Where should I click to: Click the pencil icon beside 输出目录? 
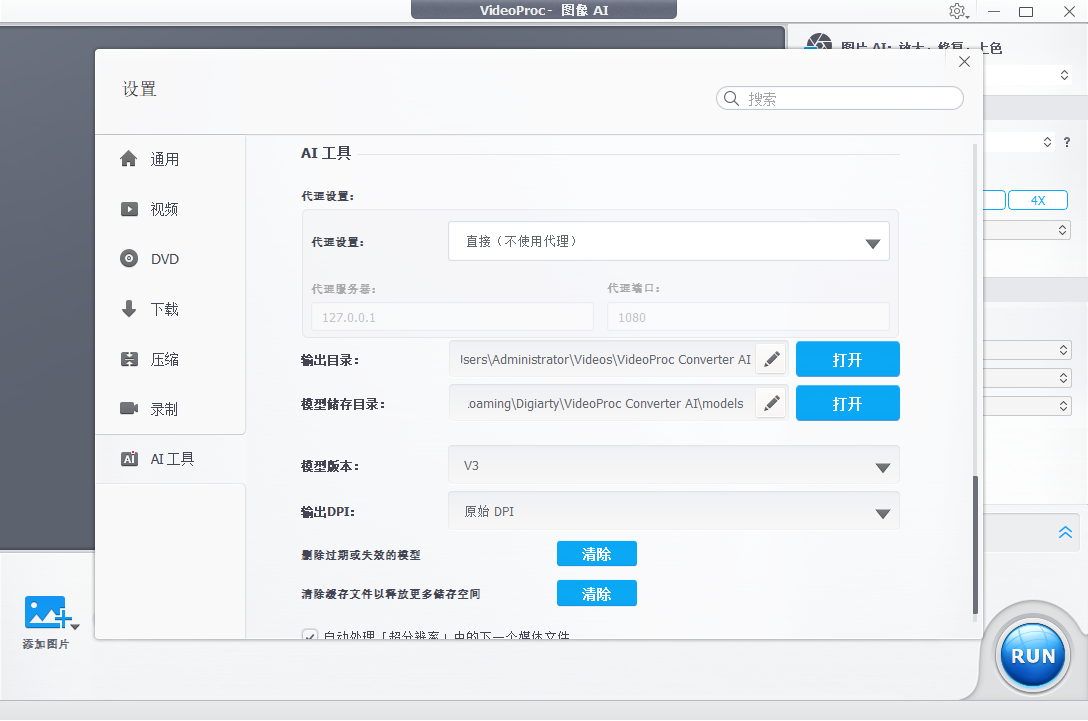click(x=769, y=358)
